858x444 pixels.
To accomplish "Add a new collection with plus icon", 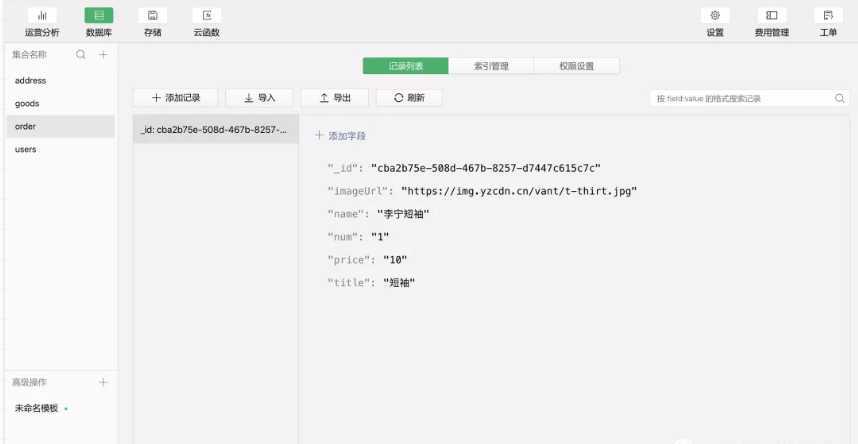I will [x=103, y=54].
